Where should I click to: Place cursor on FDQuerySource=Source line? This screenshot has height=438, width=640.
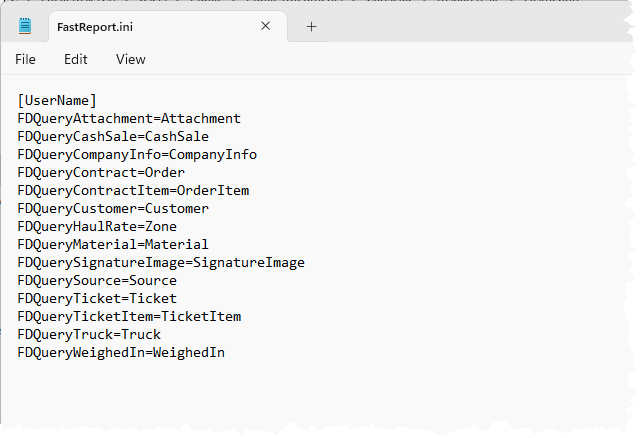pyautogui.click(x=97, y=280)
